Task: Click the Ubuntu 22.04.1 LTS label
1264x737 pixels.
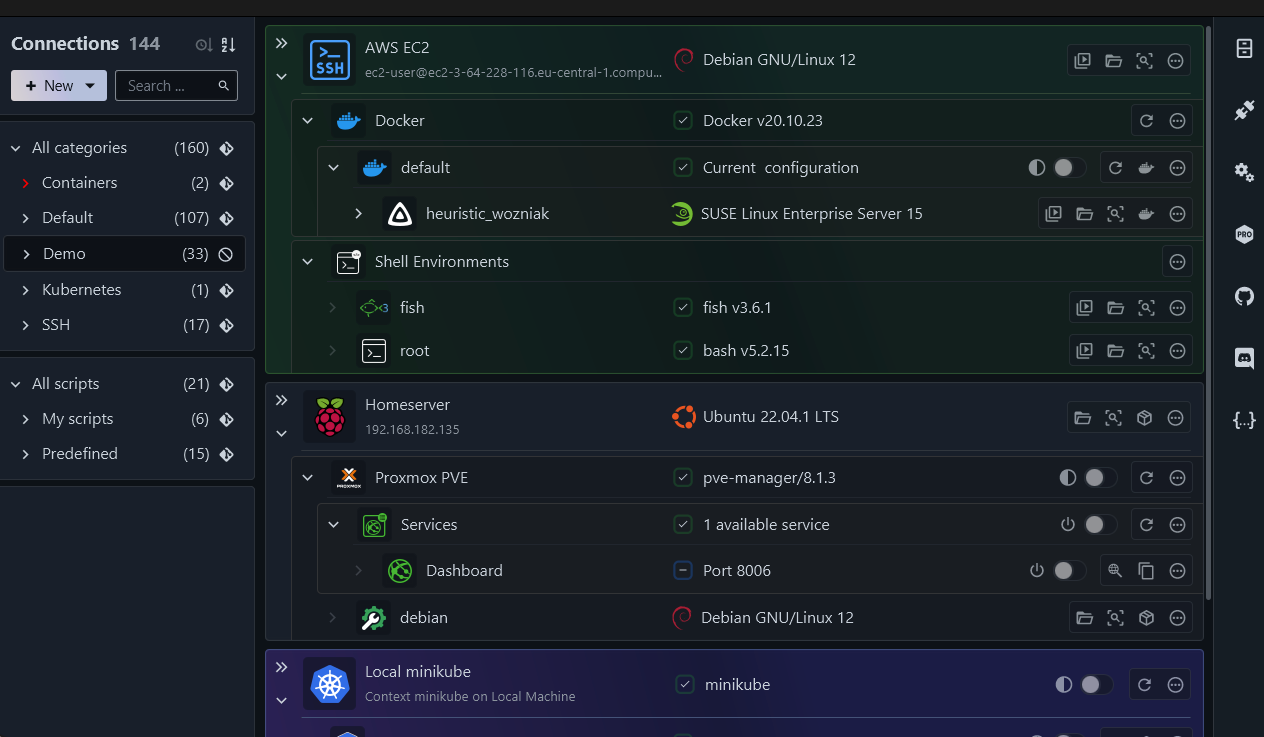Action: (x=770, y=417)
